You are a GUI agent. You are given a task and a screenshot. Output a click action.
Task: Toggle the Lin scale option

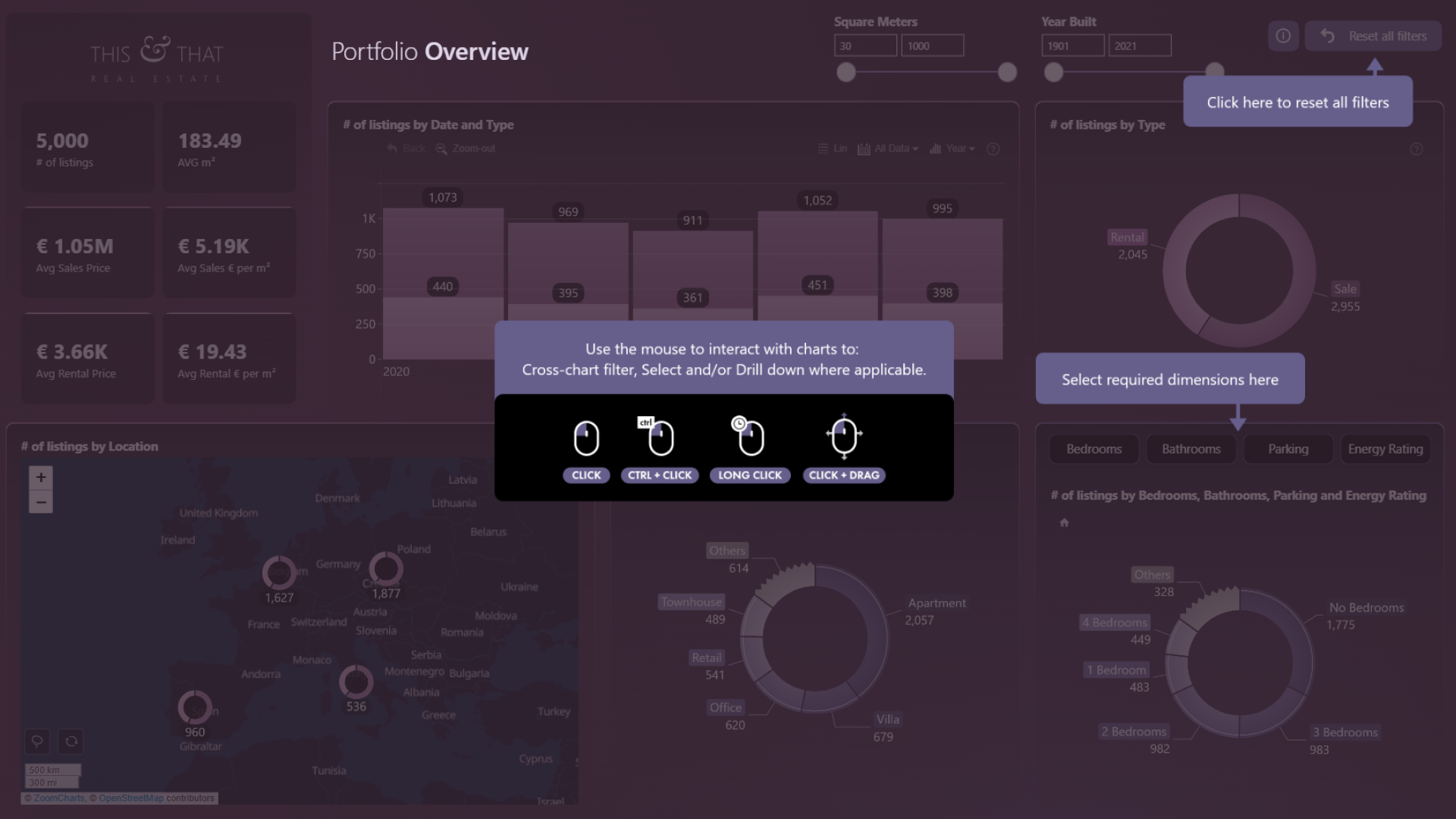[x=833, y=149]
